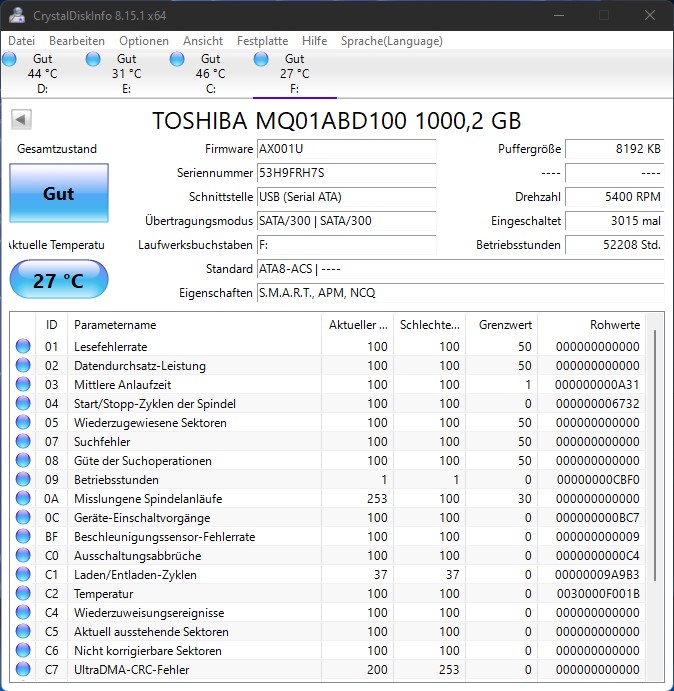Click the blue status orb for drive D:
Viewport: 674px width, 691px height.
pyautogui.click(x=9, y=59)
